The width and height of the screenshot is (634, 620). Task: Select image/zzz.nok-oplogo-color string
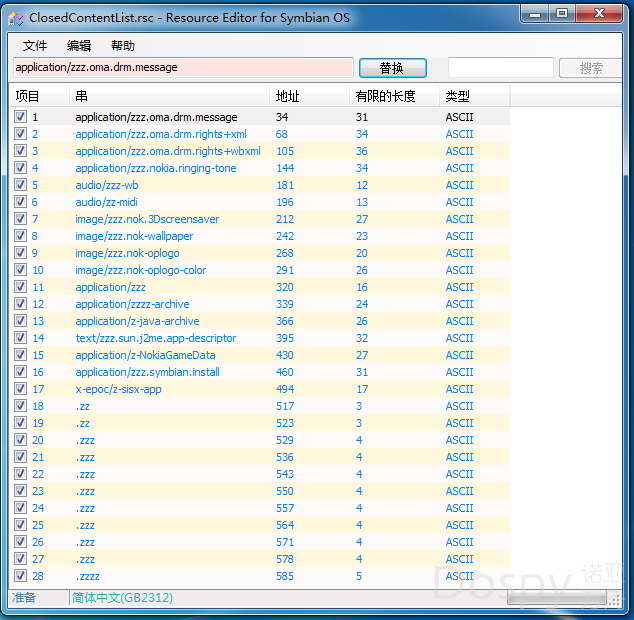141,270
